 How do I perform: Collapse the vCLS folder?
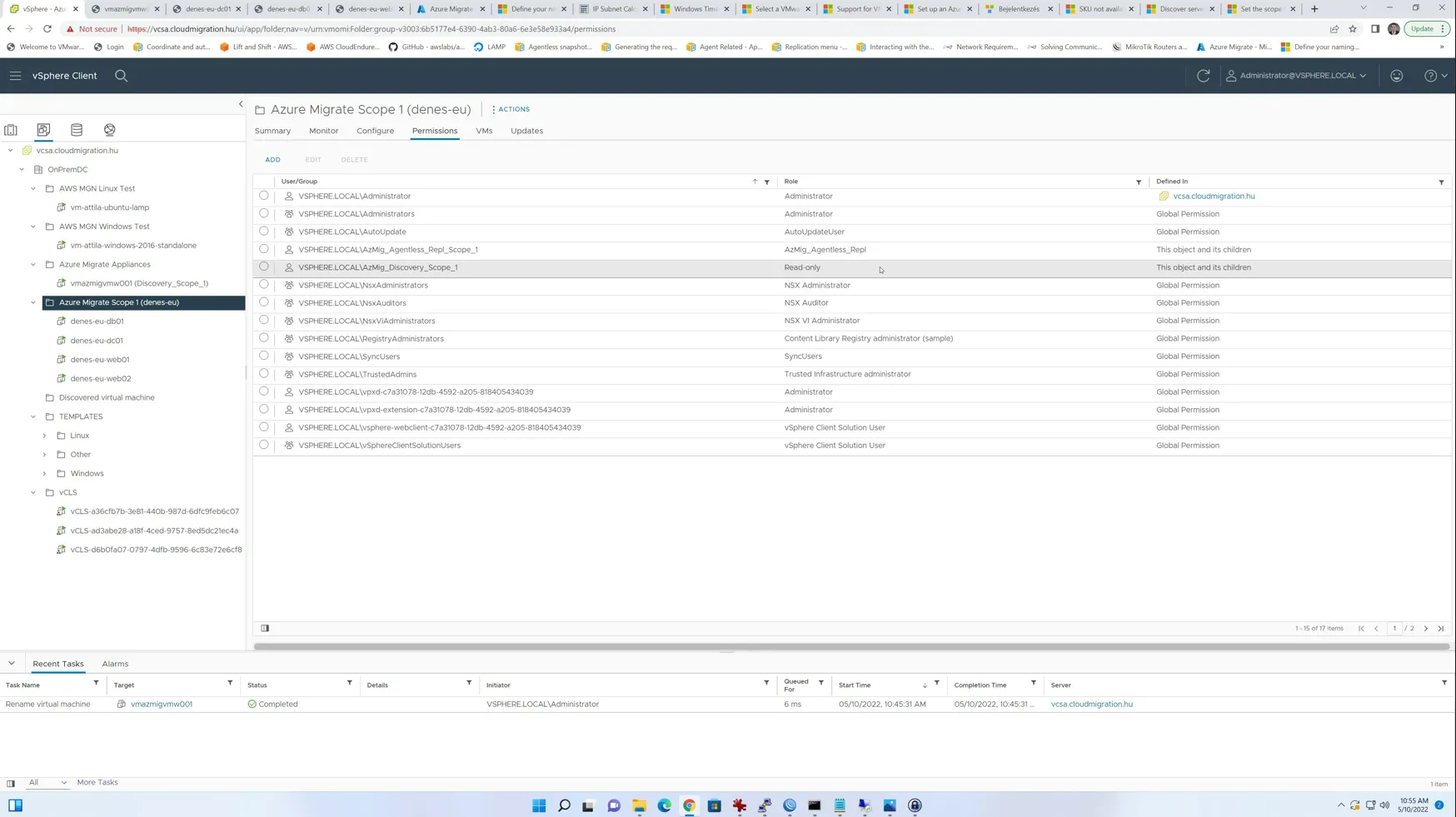[33, 493]
